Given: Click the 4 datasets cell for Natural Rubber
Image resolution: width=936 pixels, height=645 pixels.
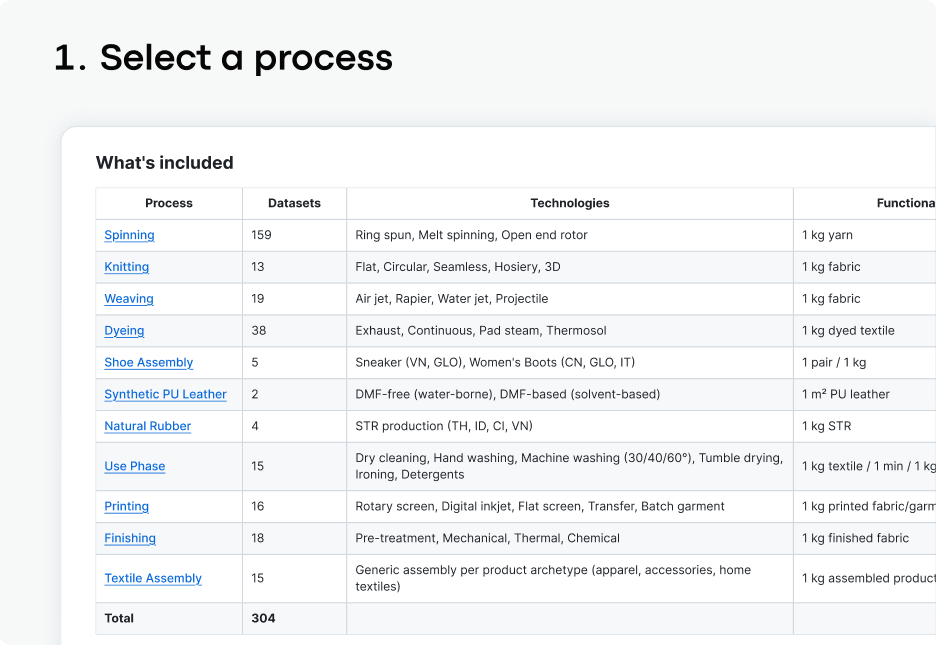Looking at the screenshot, I should click(x=294, y=426).
